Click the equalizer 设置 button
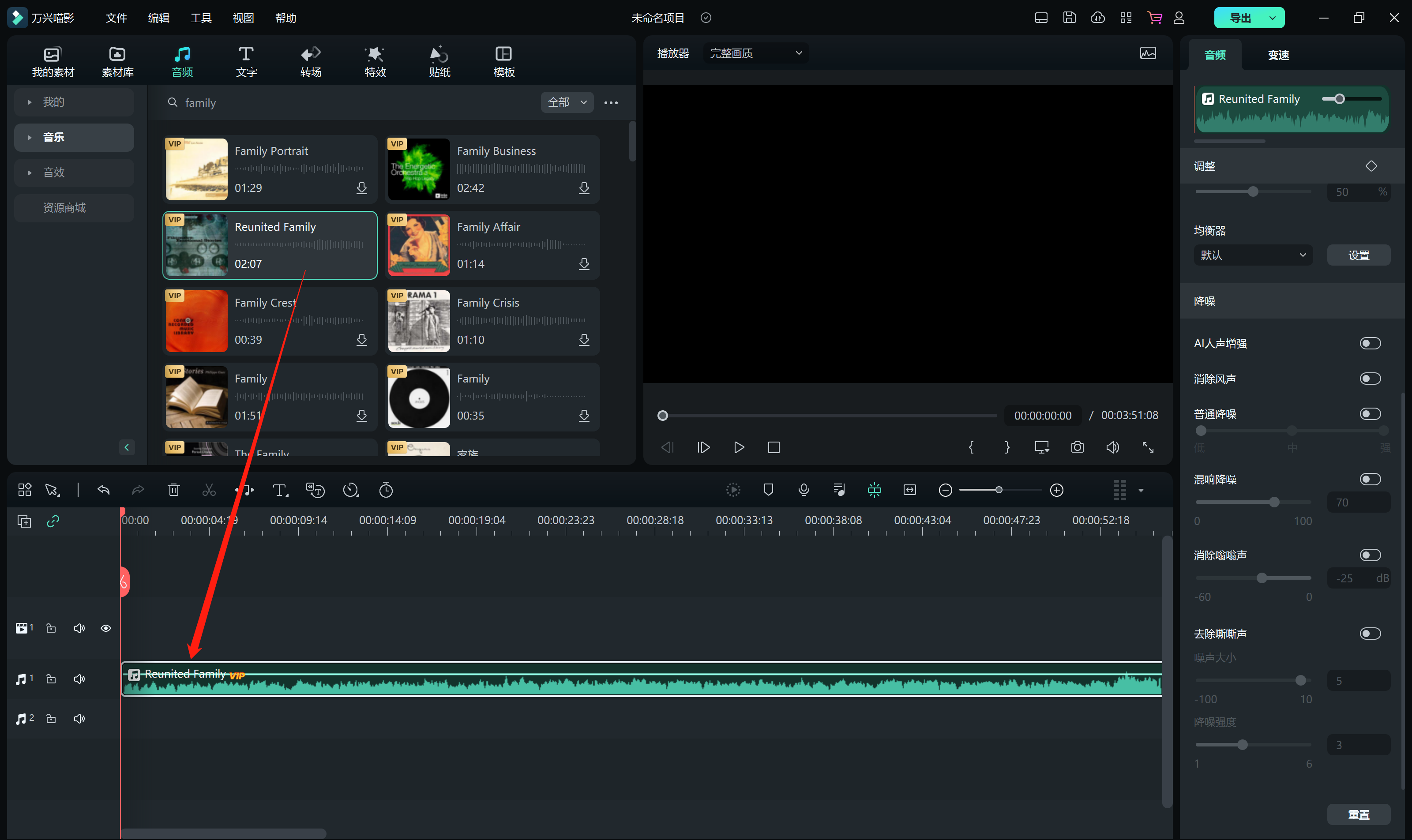The image size is (1412, 840). [1358, 255]
